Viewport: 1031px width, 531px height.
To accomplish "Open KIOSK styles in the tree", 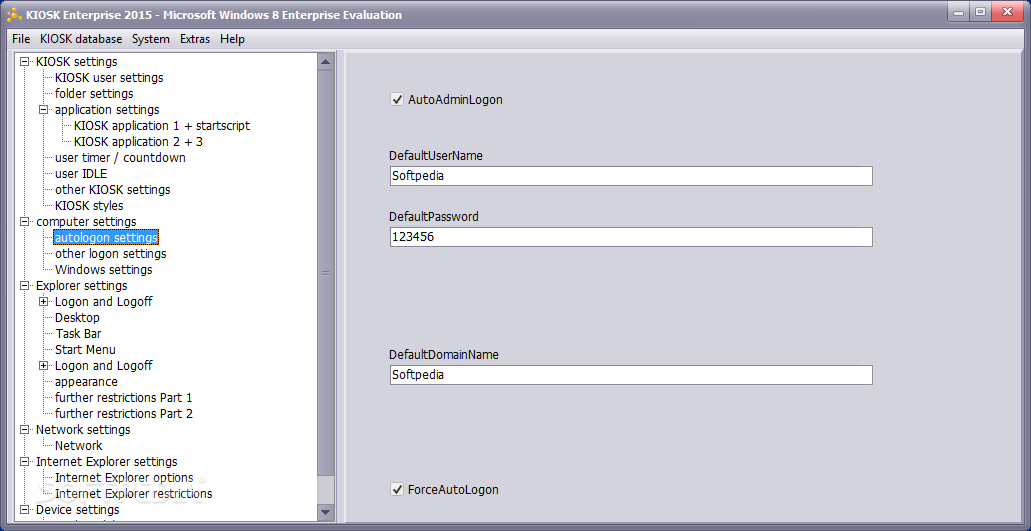I will (x=89, y=206).
